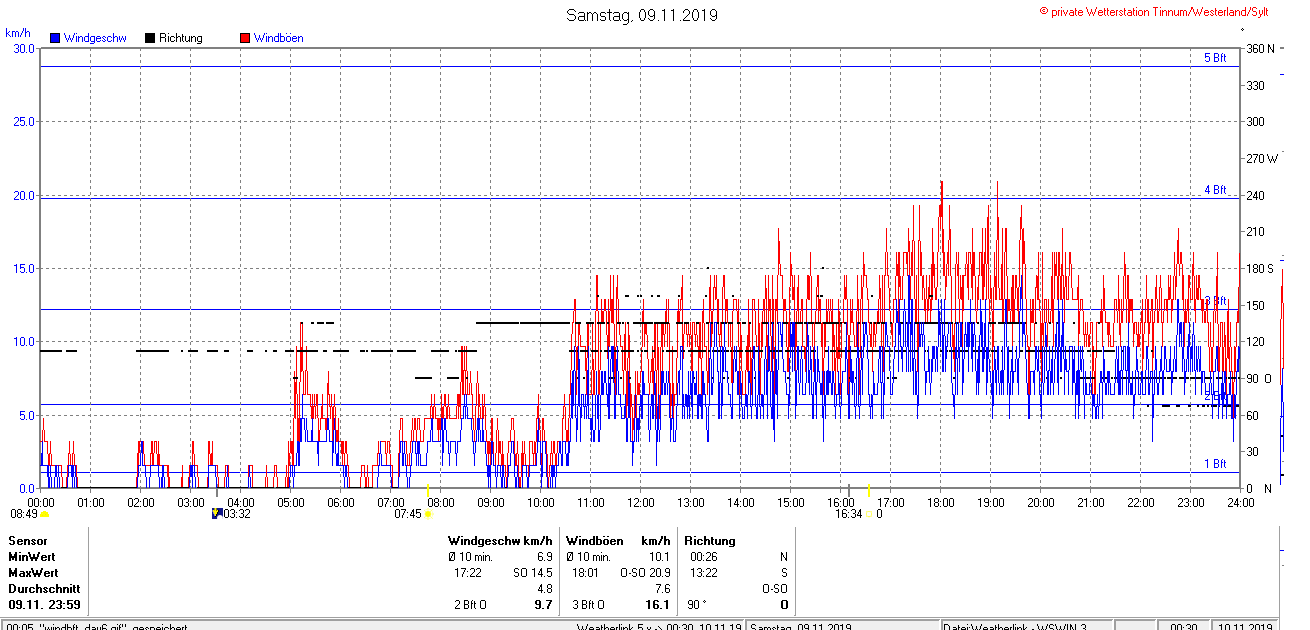
Task: Click the private Wetterstation Tinnum/Westerland/Sylt copyright text
Action: [1154, 11]
